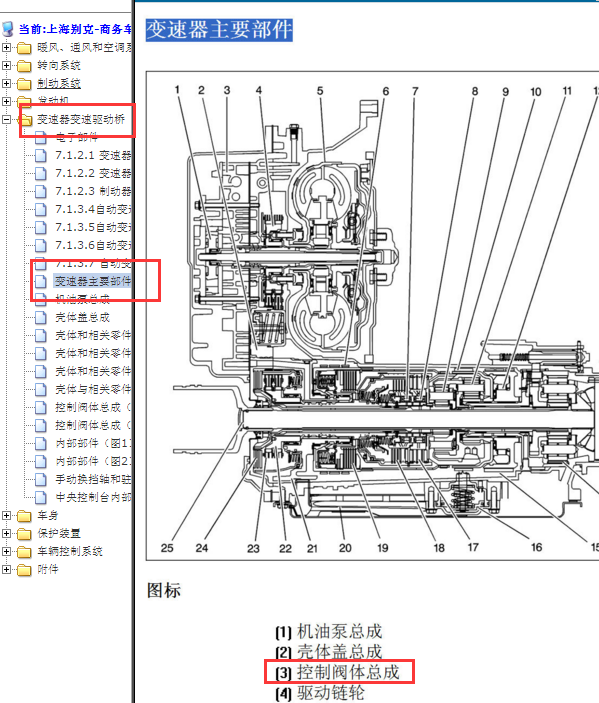Click legend entry [3] 控制阀体总成
The height and width of the screenshot is (703, 599).
click(x=338, y=673)
